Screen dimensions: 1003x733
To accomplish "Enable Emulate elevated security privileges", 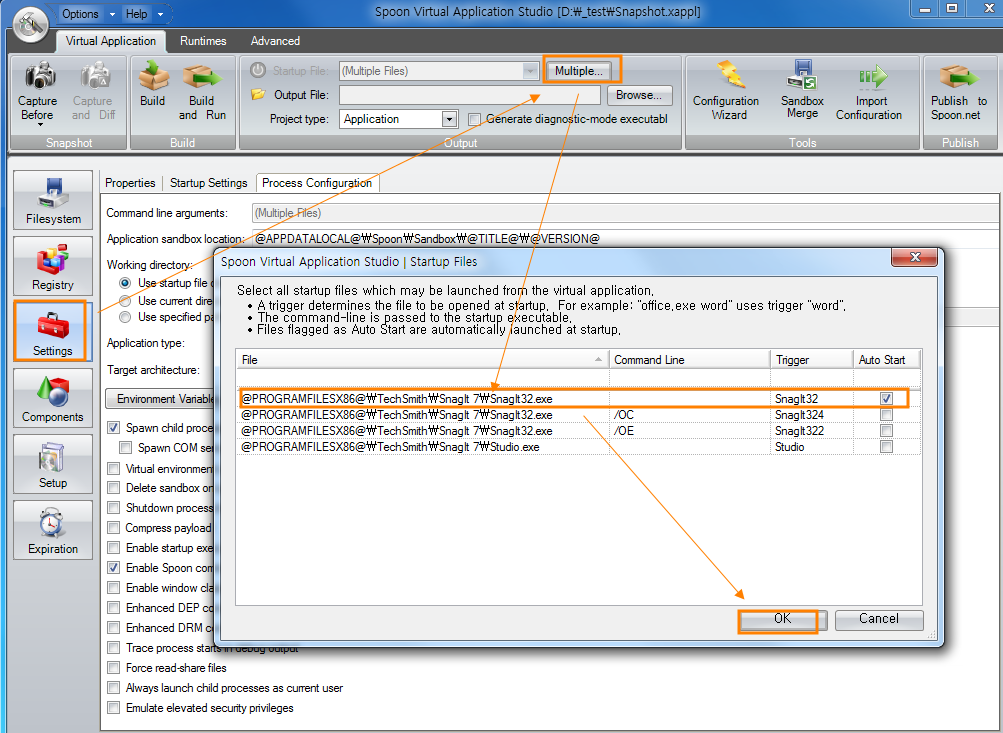I will point(113,707).
